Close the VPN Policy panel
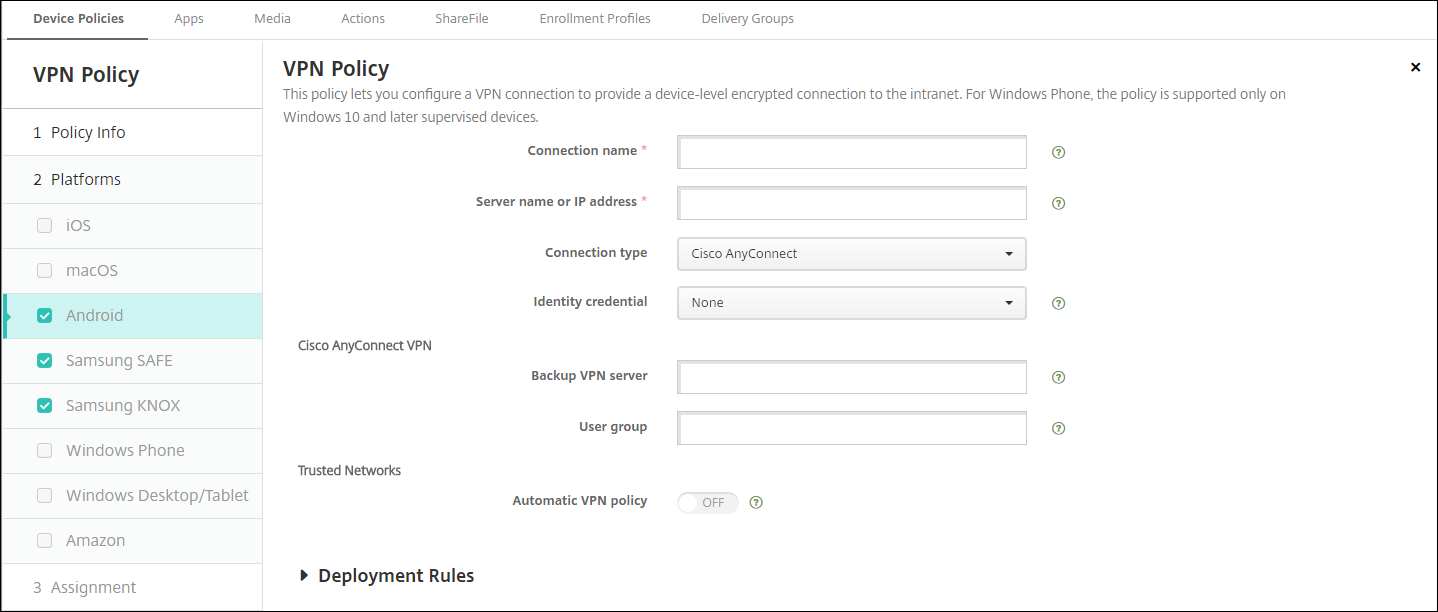The image size is (1438, 612). click(1415, 67)
